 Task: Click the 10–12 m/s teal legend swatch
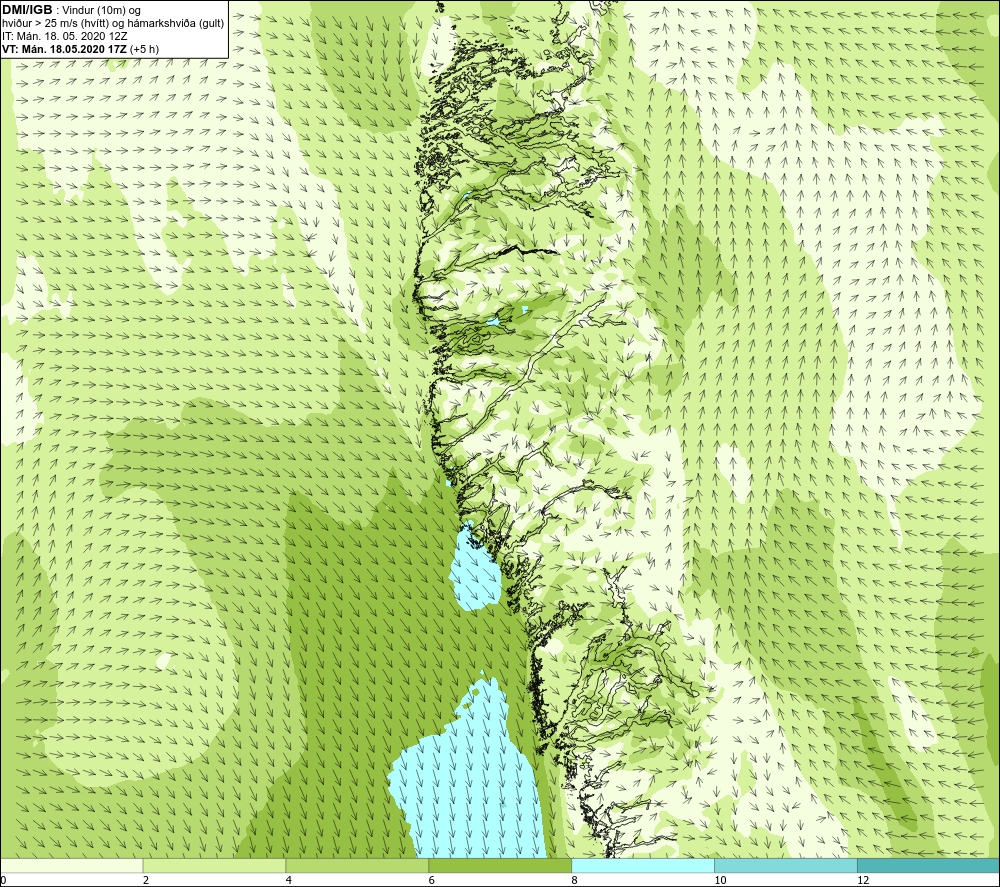(x=786, y=865)
